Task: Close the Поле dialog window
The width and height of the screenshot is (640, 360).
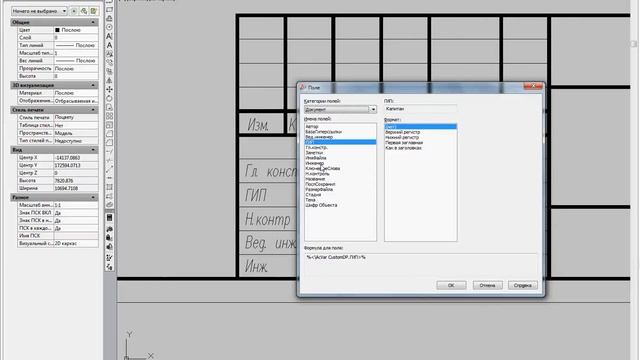Action: point(533,86)
